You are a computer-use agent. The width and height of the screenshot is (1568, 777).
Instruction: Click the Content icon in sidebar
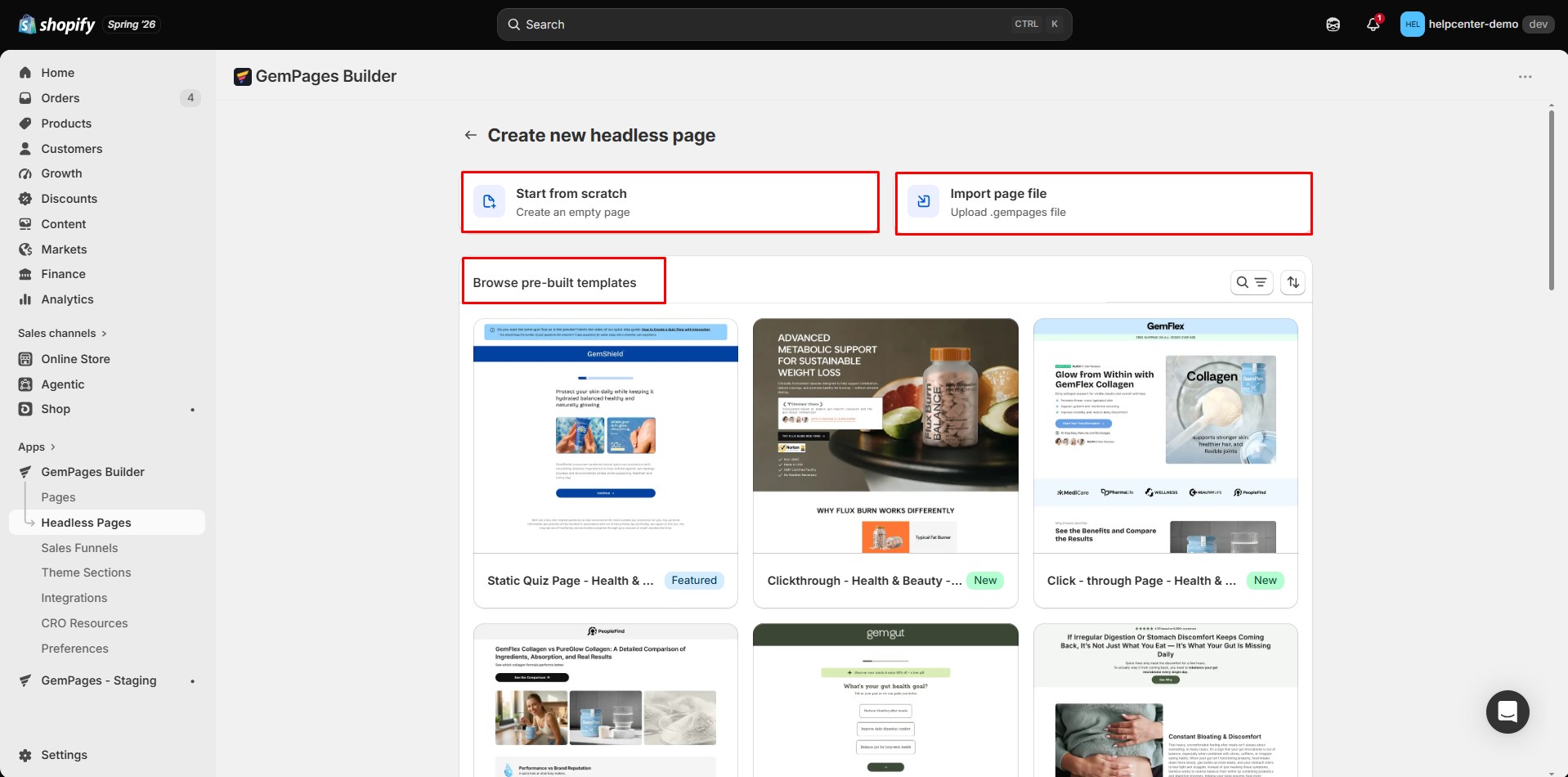25,224
